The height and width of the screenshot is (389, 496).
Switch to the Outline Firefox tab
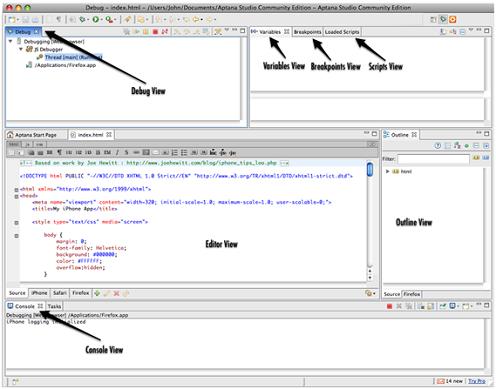(x=412, y=294)
